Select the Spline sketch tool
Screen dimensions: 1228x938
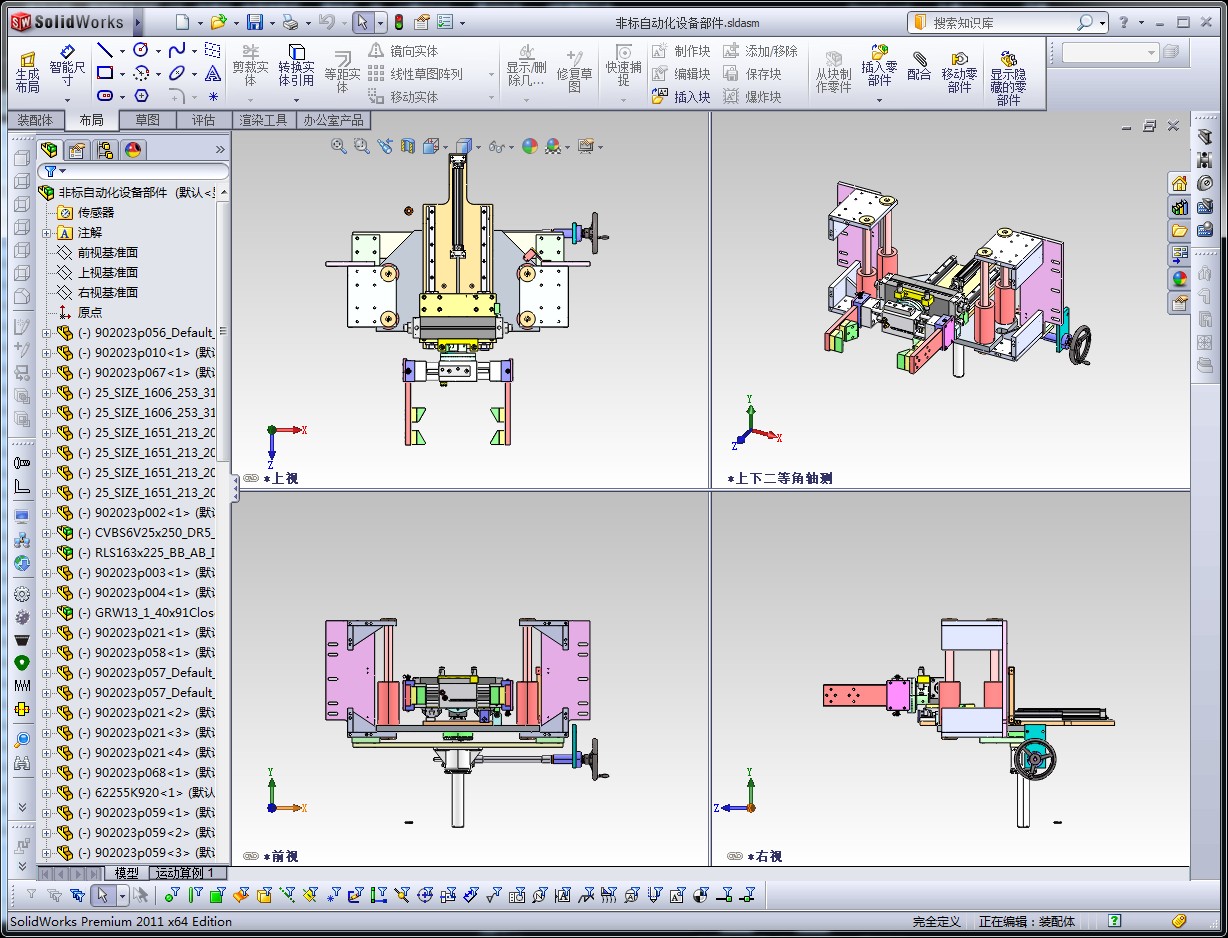click(176, 50)
